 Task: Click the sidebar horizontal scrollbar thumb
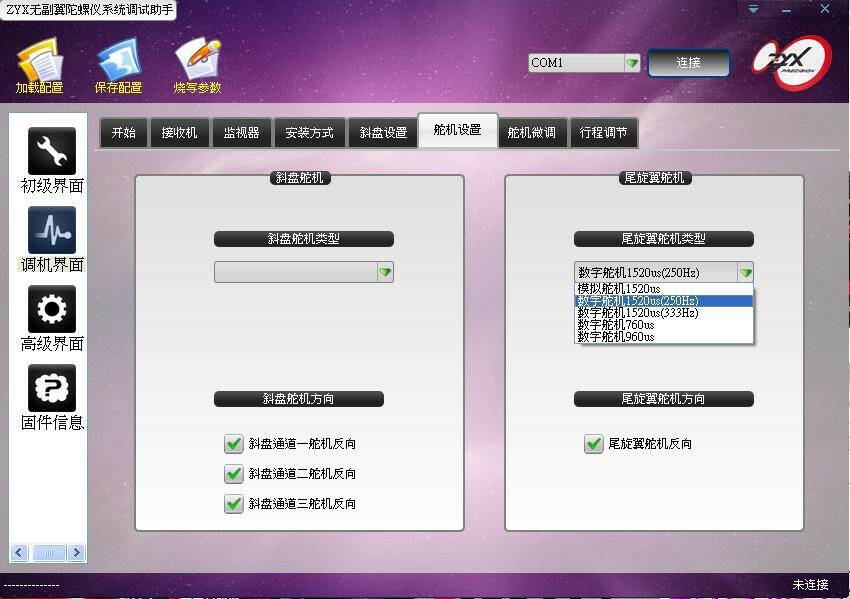click(49, 552)
